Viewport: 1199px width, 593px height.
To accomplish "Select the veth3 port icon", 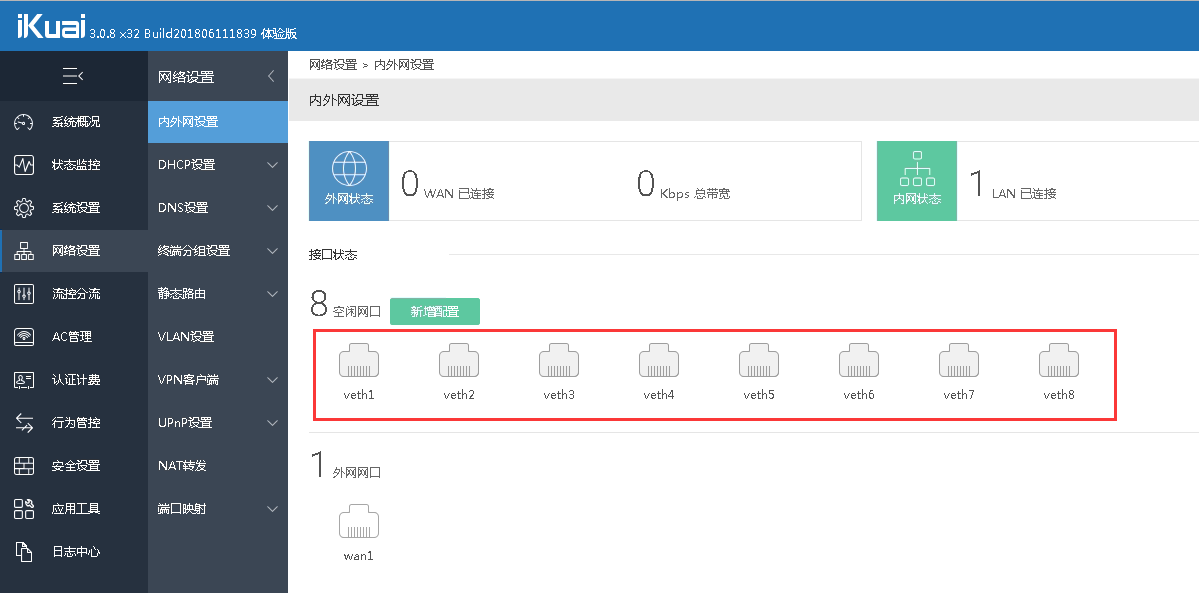I will click(559, 361).
